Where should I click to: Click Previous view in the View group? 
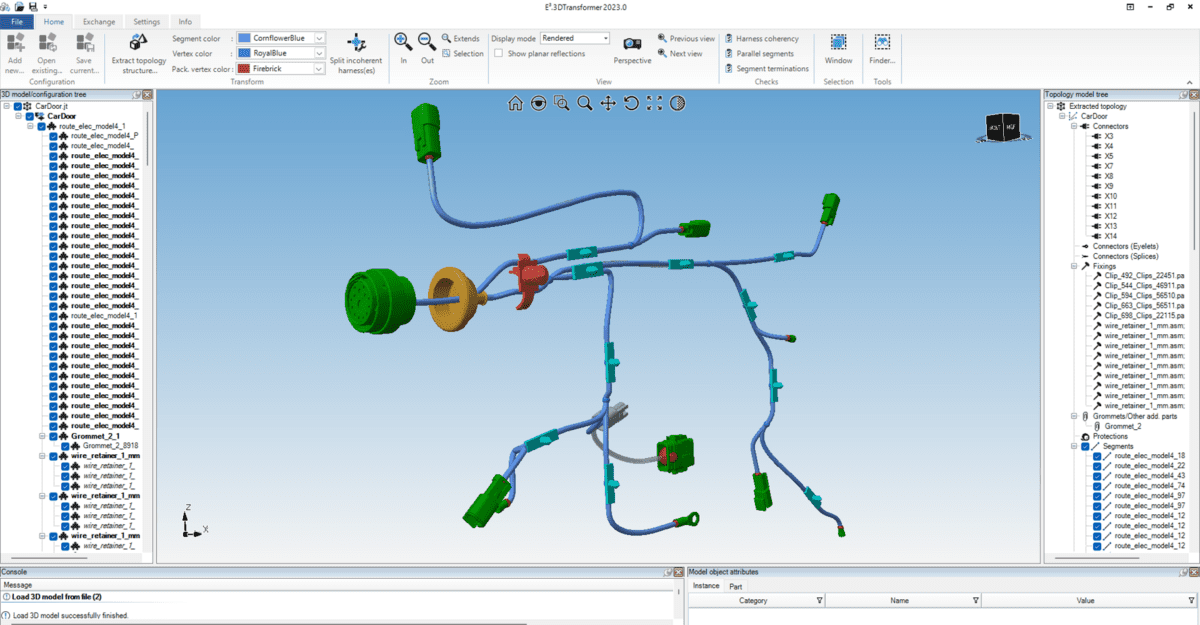point(684,38)
